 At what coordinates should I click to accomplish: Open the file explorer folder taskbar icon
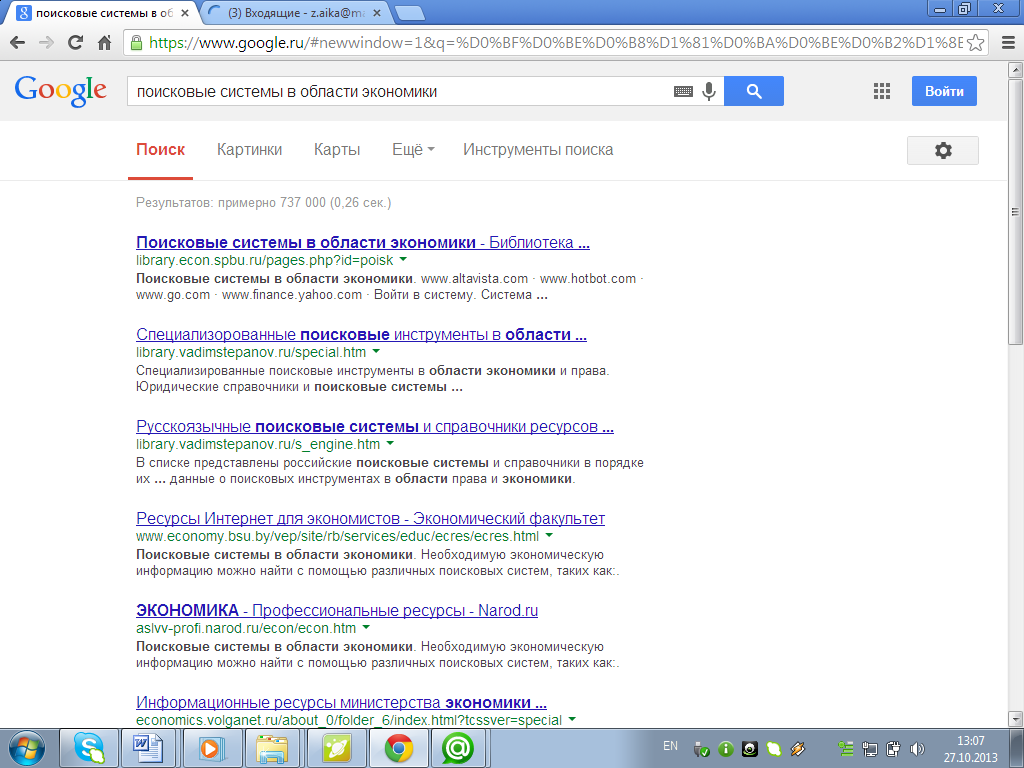pyautogui.click(x=273, y=748)
